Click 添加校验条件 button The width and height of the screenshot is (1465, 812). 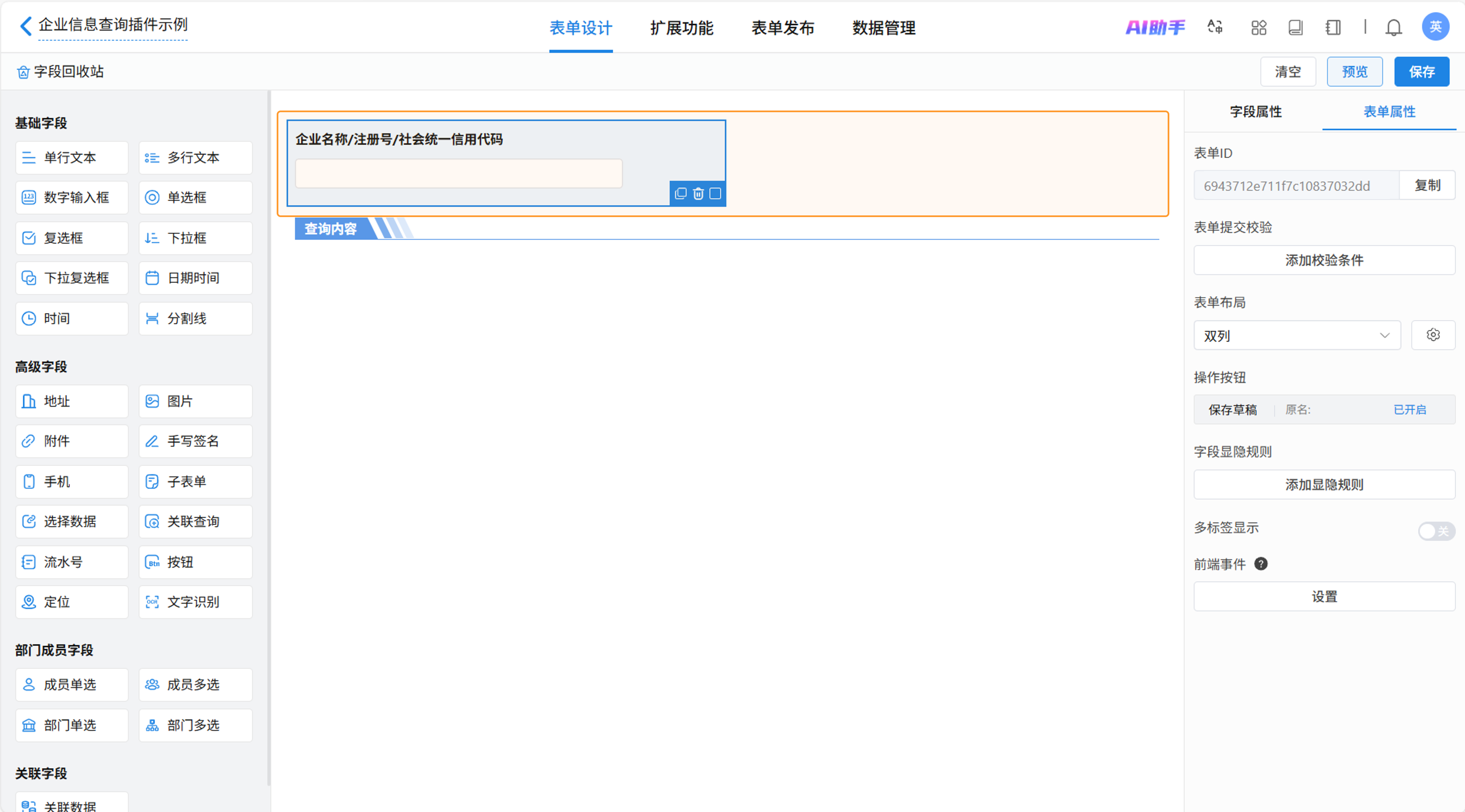tap(1323, 260)
